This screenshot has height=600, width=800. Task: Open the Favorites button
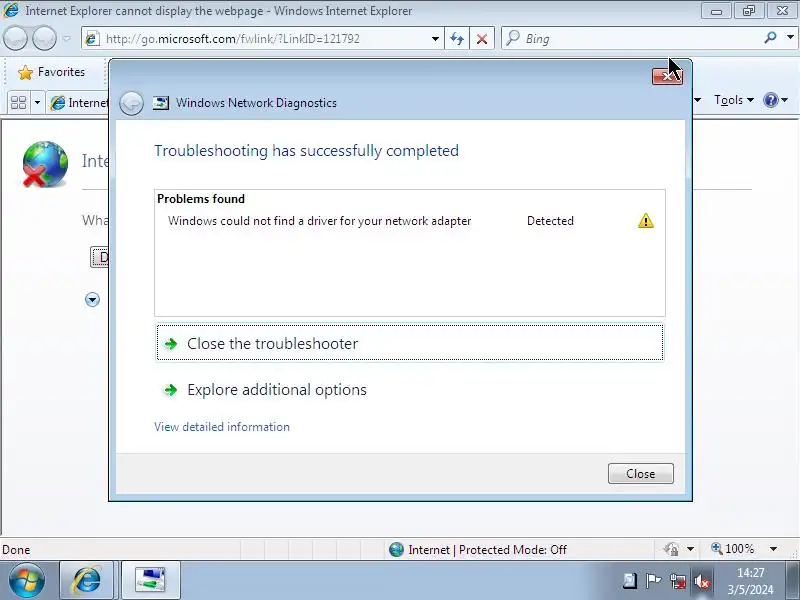tap(51, 72)
